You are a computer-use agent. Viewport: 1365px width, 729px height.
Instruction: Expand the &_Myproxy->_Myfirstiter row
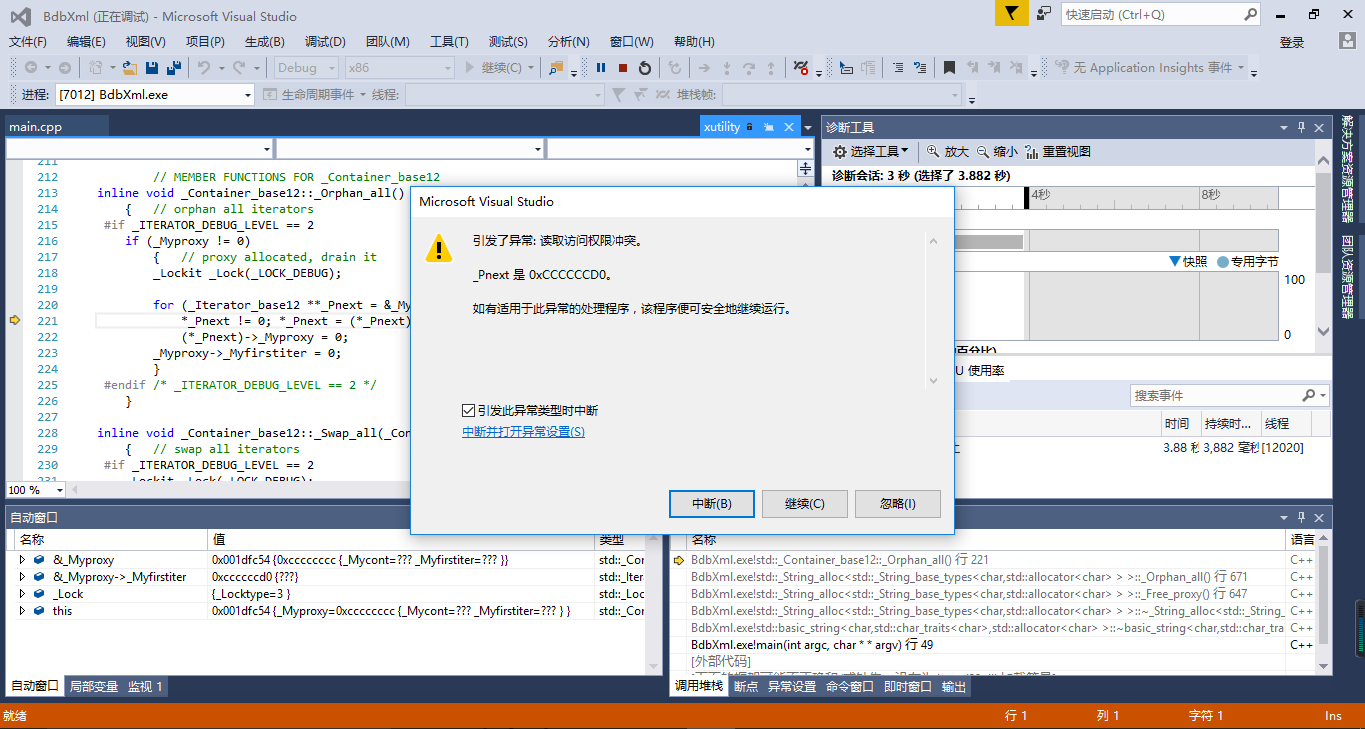pos(22,578)
